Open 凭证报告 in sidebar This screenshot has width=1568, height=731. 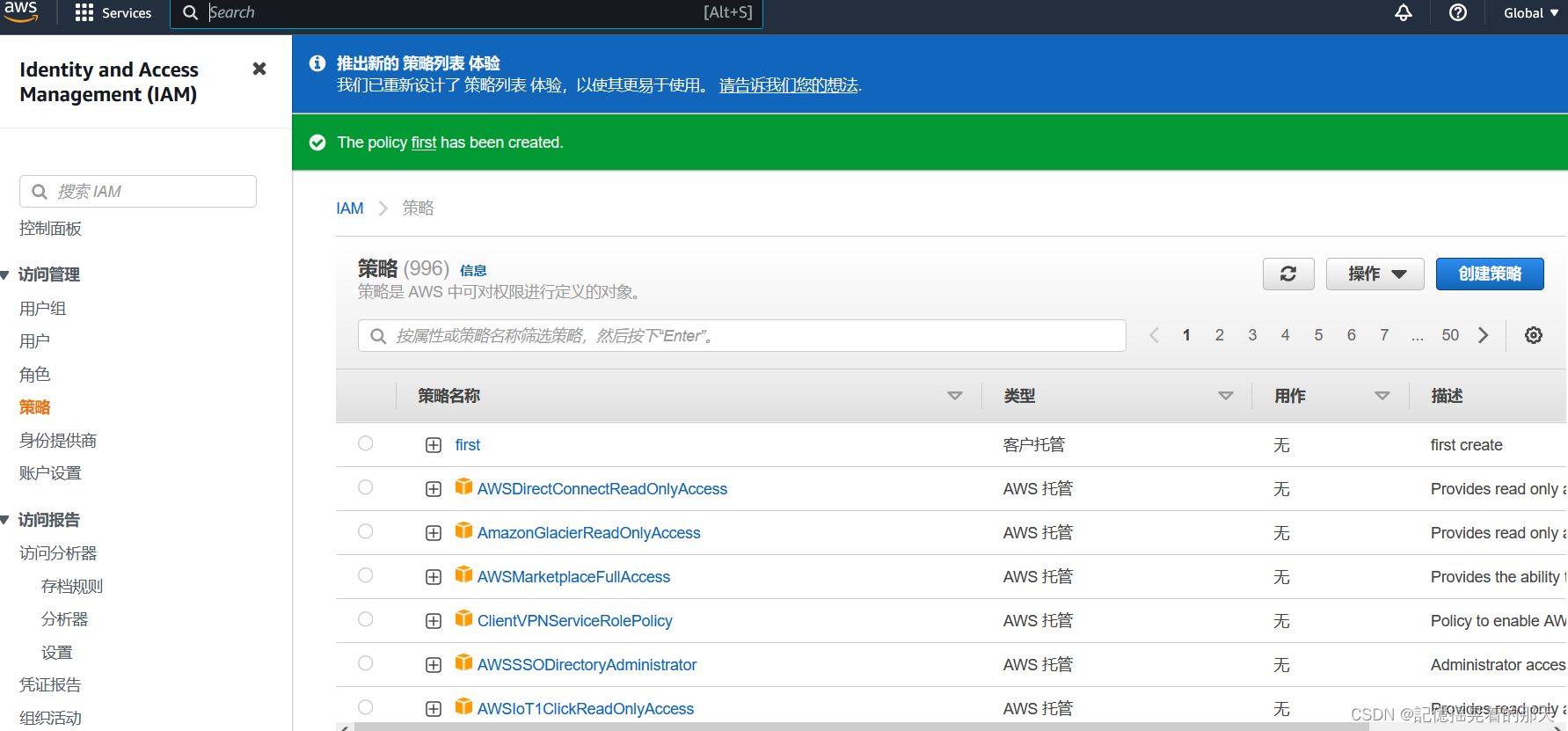(x=50, y=685)
